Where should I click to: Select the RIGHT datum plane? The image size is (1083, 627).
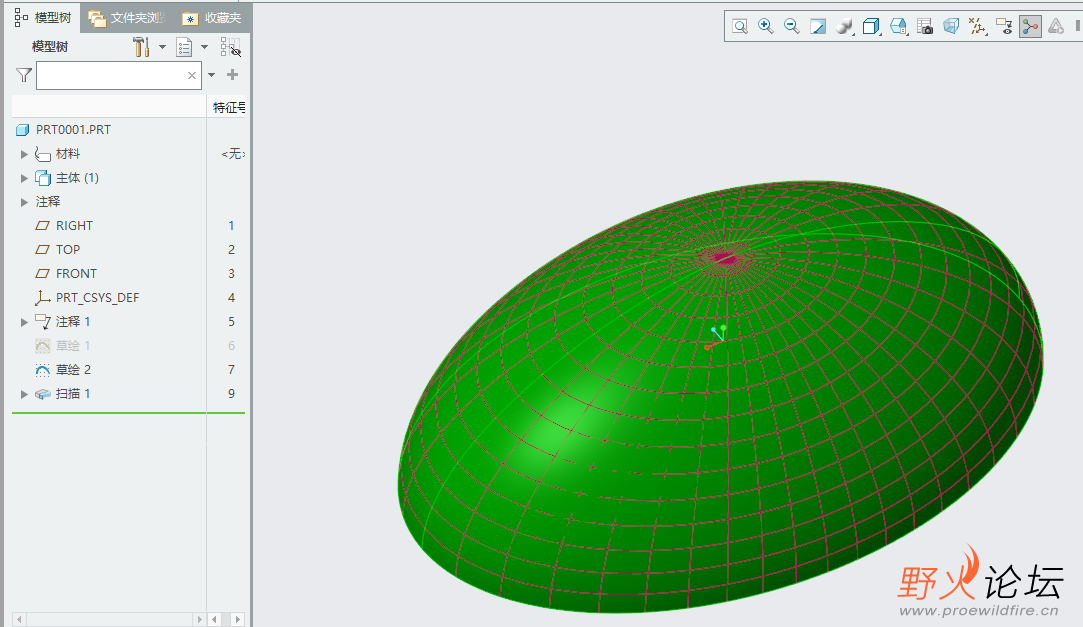tap(74, 226)
